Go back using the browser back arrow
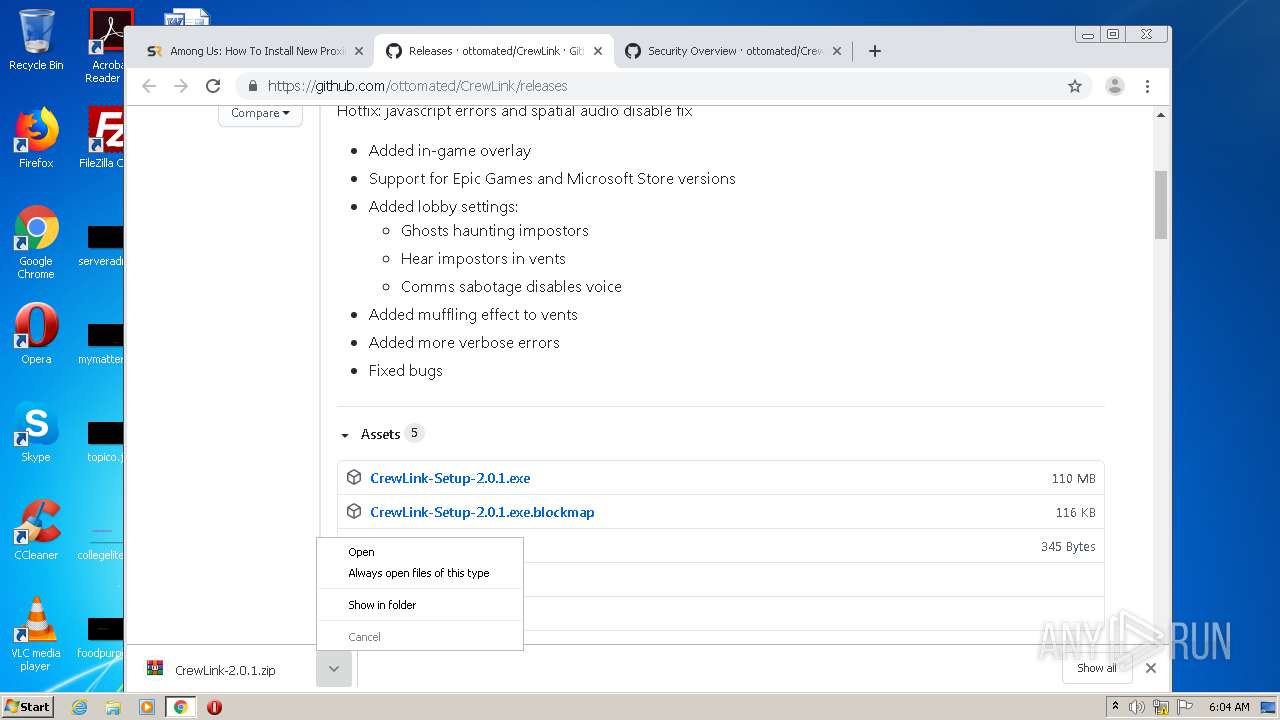Viewport: 1280px width, 720px height. coord(149,86)
